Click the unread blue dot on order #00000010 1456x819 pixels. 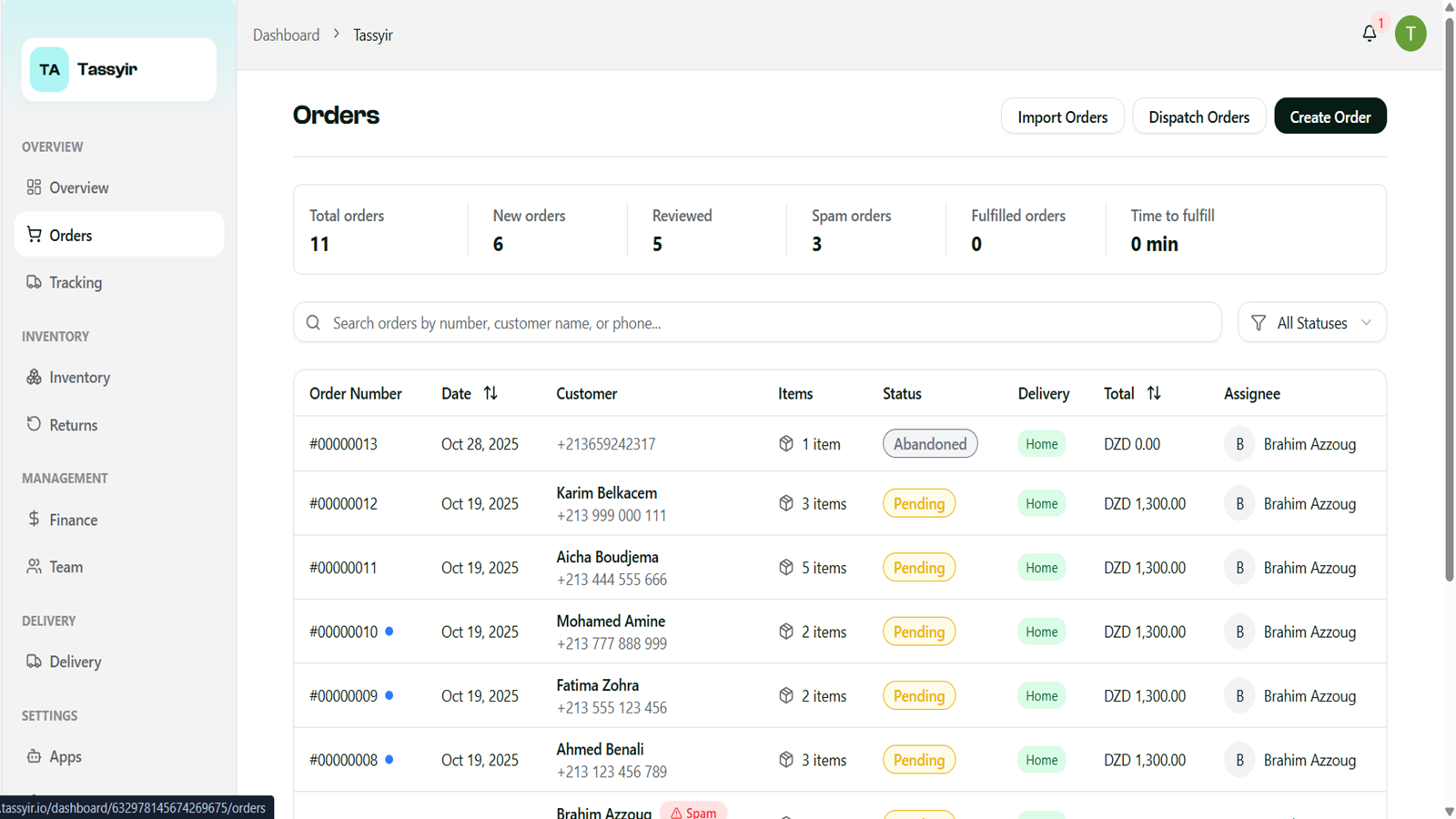click(x=389, y=631)
